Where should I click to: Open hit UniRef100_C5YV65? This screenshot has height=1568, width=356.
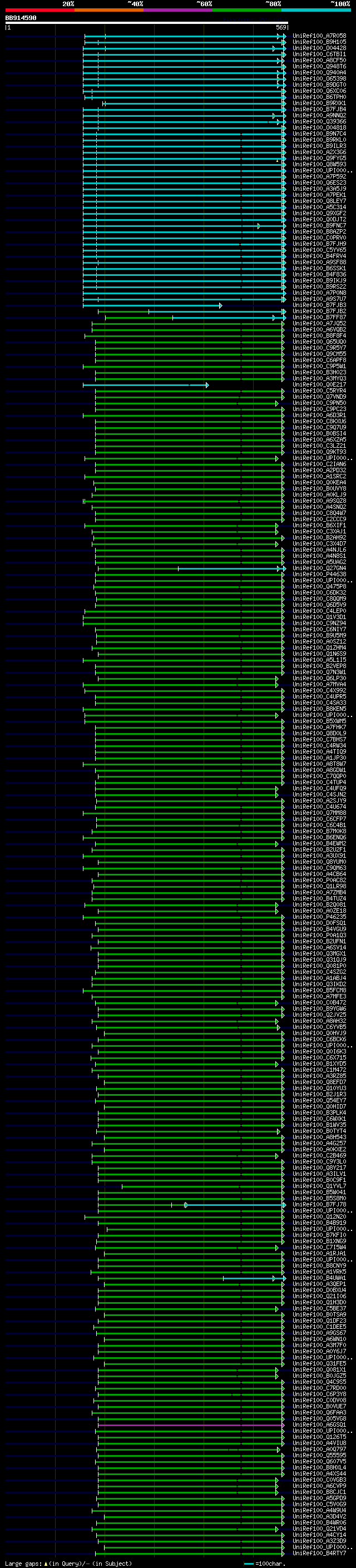(319, 250)
